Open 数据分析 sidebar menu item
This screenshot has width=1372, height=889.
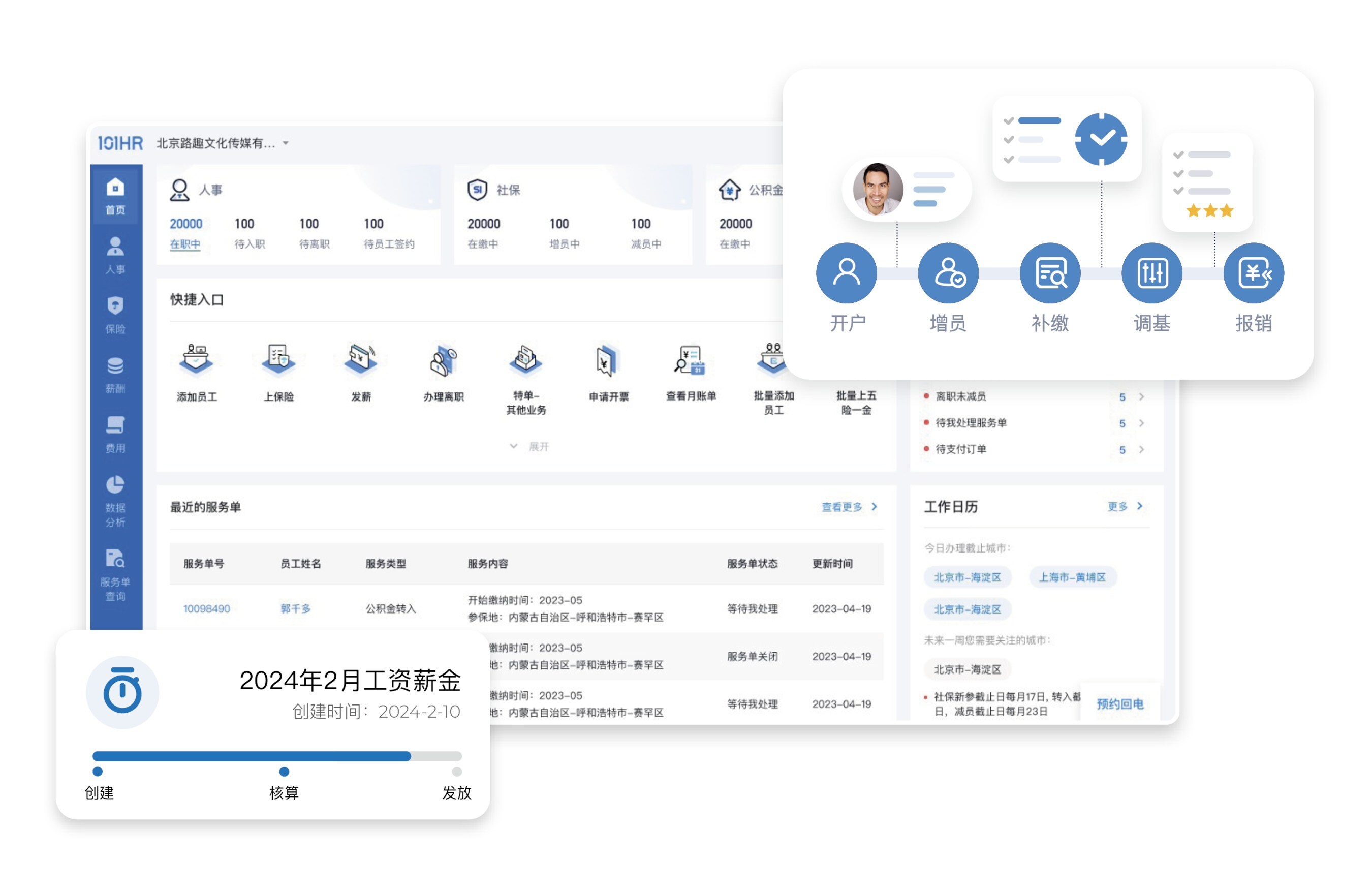[115, 501]
